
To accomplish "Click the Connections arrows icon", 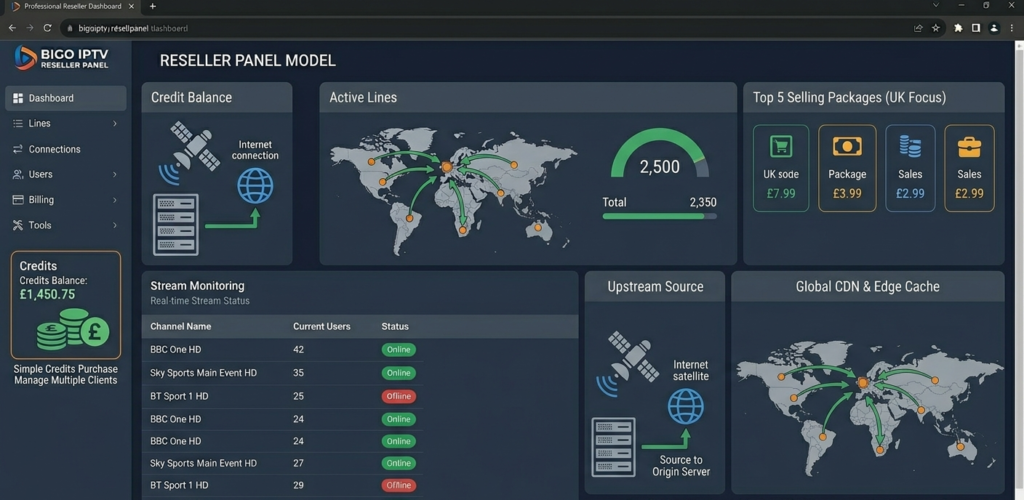I will (x=18, y=149).
